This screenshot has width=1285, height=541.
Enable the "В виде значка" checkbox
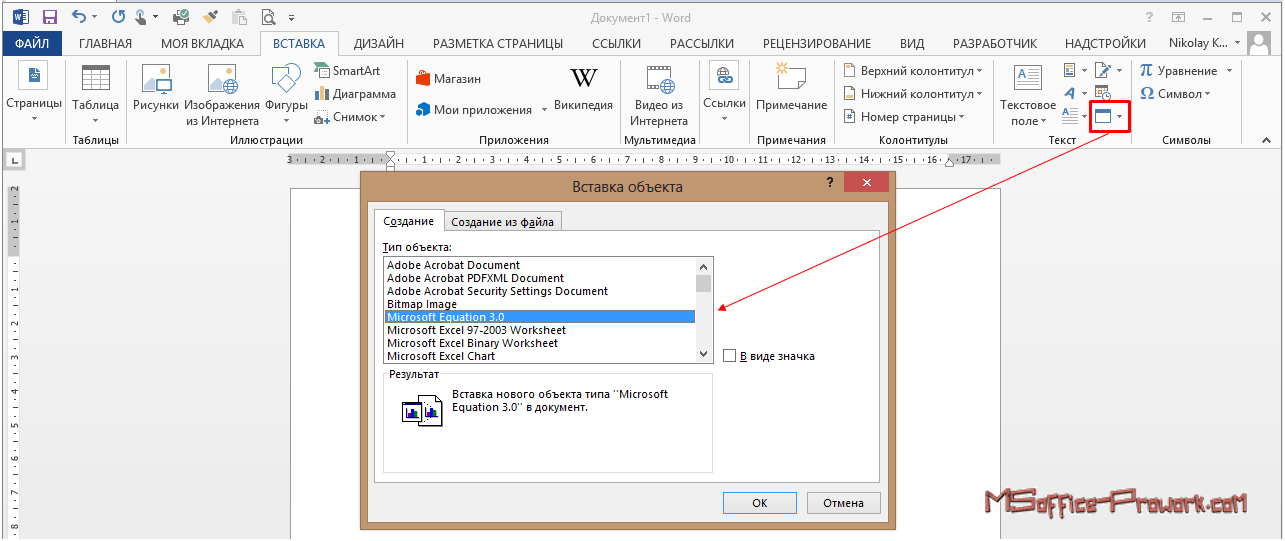[x=730, y=356]
